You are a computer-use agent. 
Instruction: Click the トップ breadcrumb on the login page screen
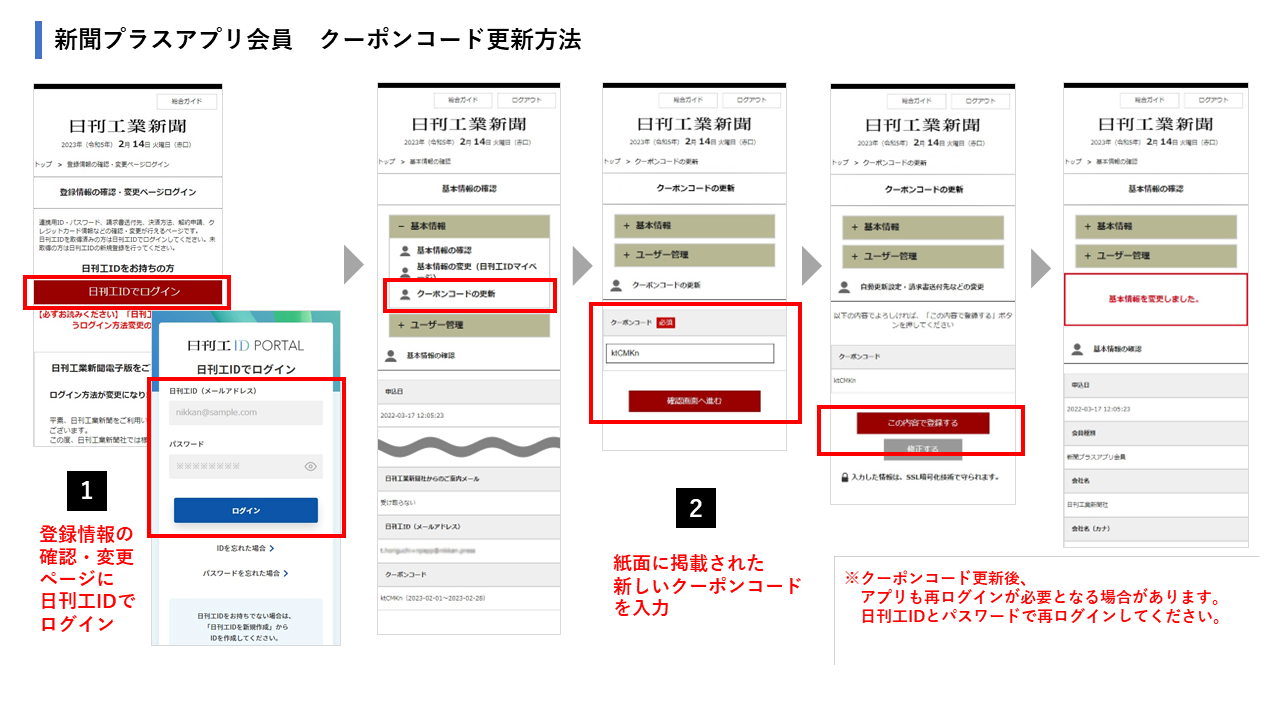43,163
